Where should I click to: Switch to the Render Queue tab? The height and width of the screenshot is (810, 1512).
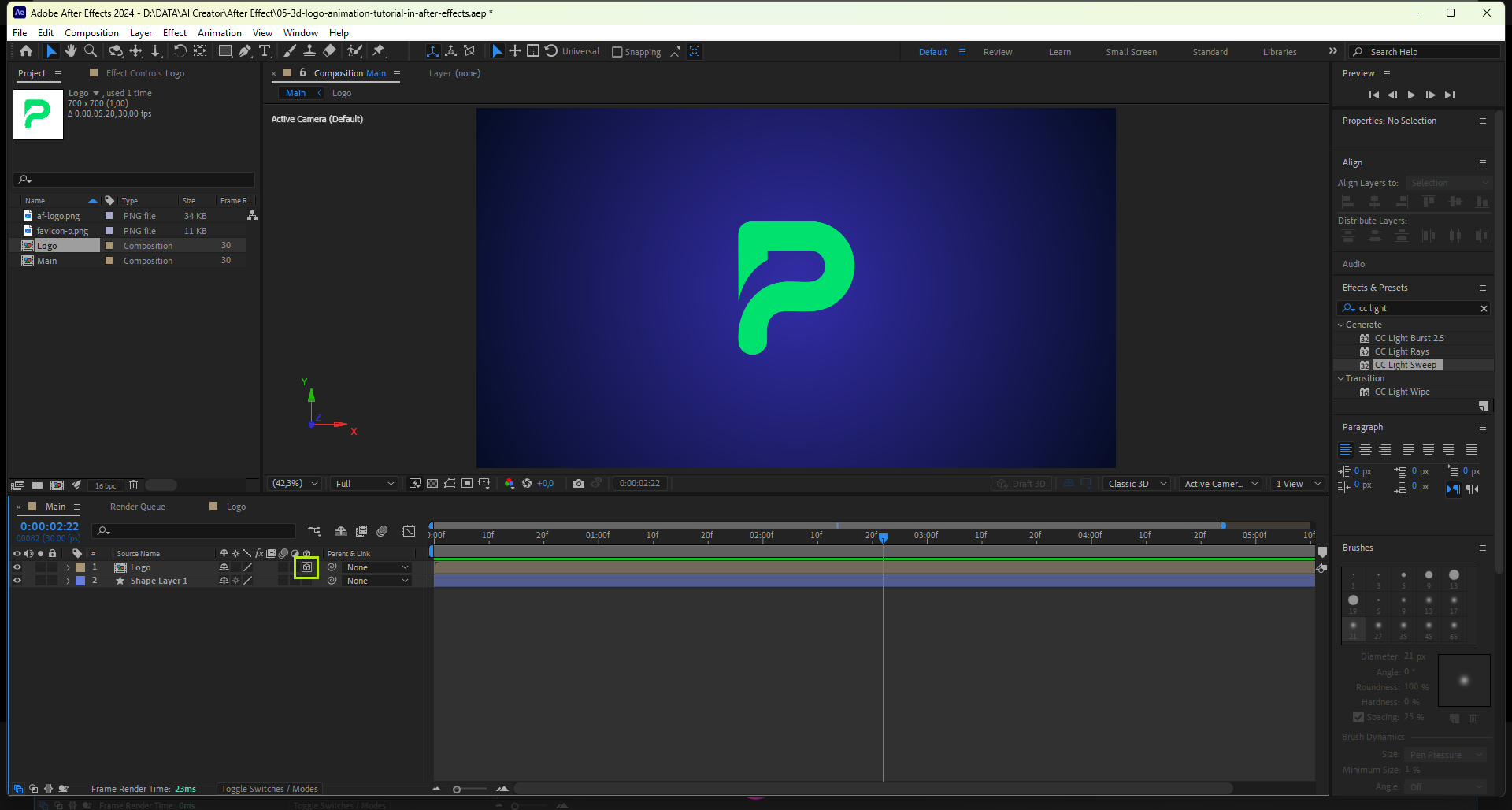pos(137,507)
